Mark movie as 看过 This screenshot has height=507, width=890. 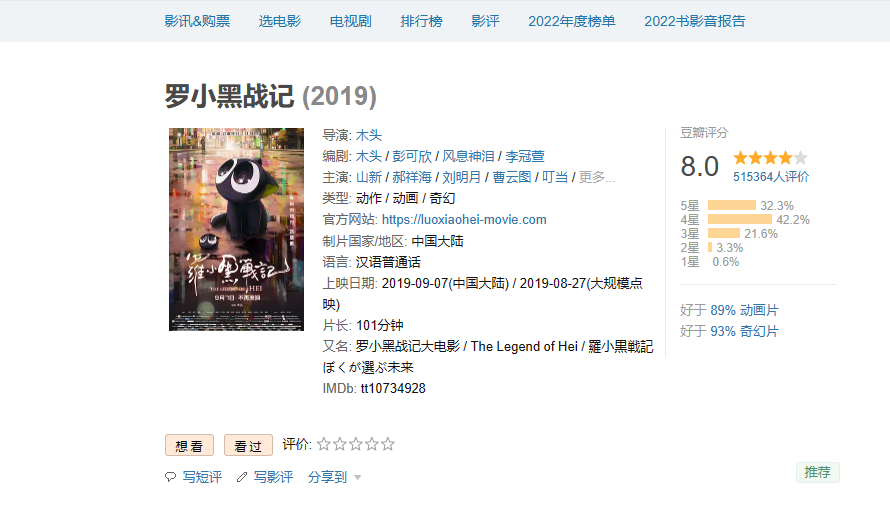pos(248,445)
